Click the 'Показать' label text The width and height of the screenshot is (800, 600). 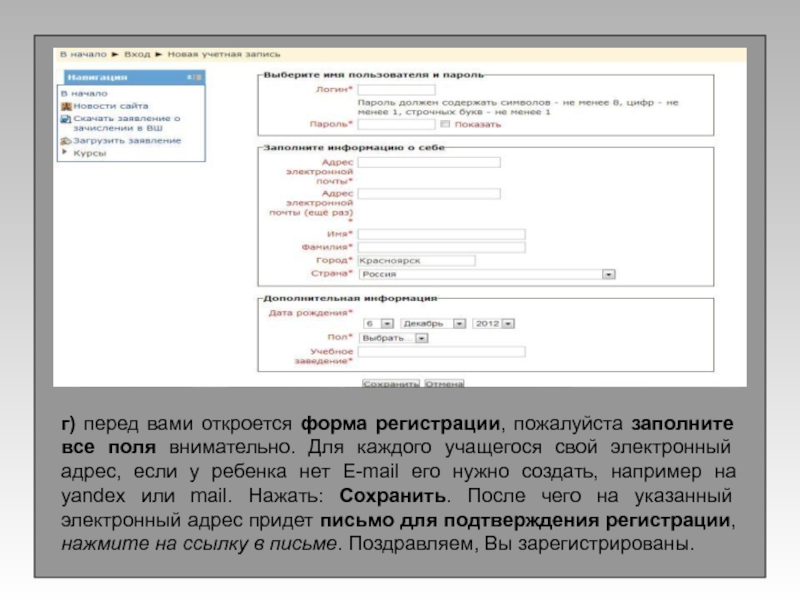click(x=478, y=124)
